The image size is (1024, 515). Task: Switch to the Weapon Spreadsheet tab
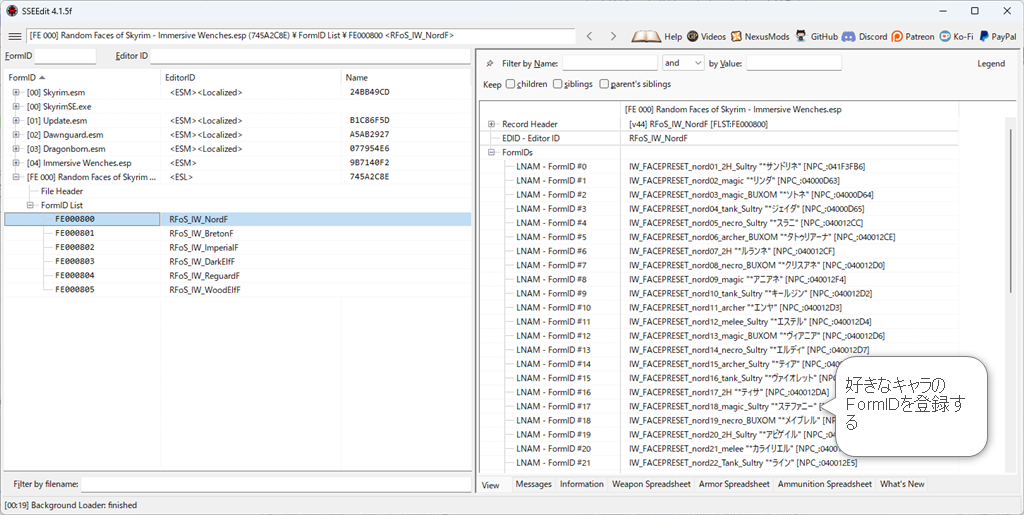(x=653, y=484)
